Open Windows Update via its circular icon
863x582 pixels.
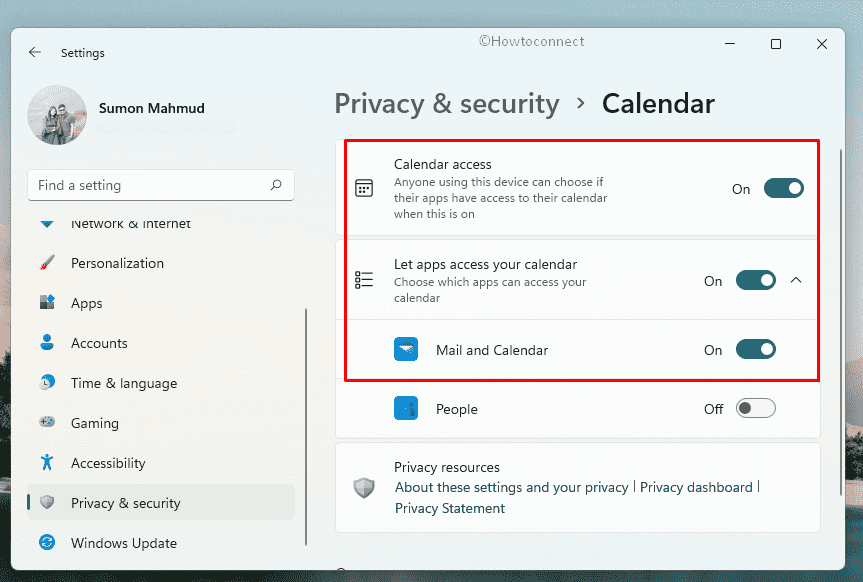point(49,542)
